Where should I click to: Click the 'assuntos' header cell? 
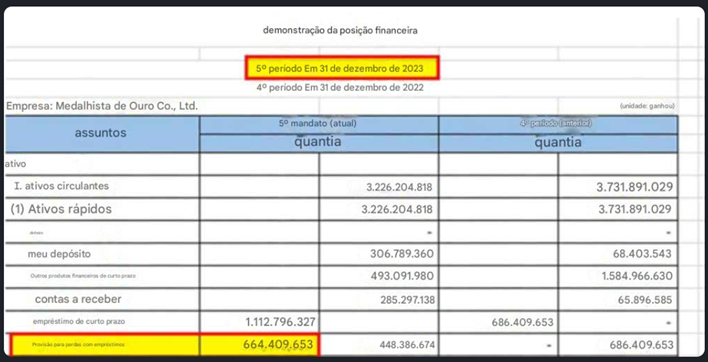tap(102, 134)
